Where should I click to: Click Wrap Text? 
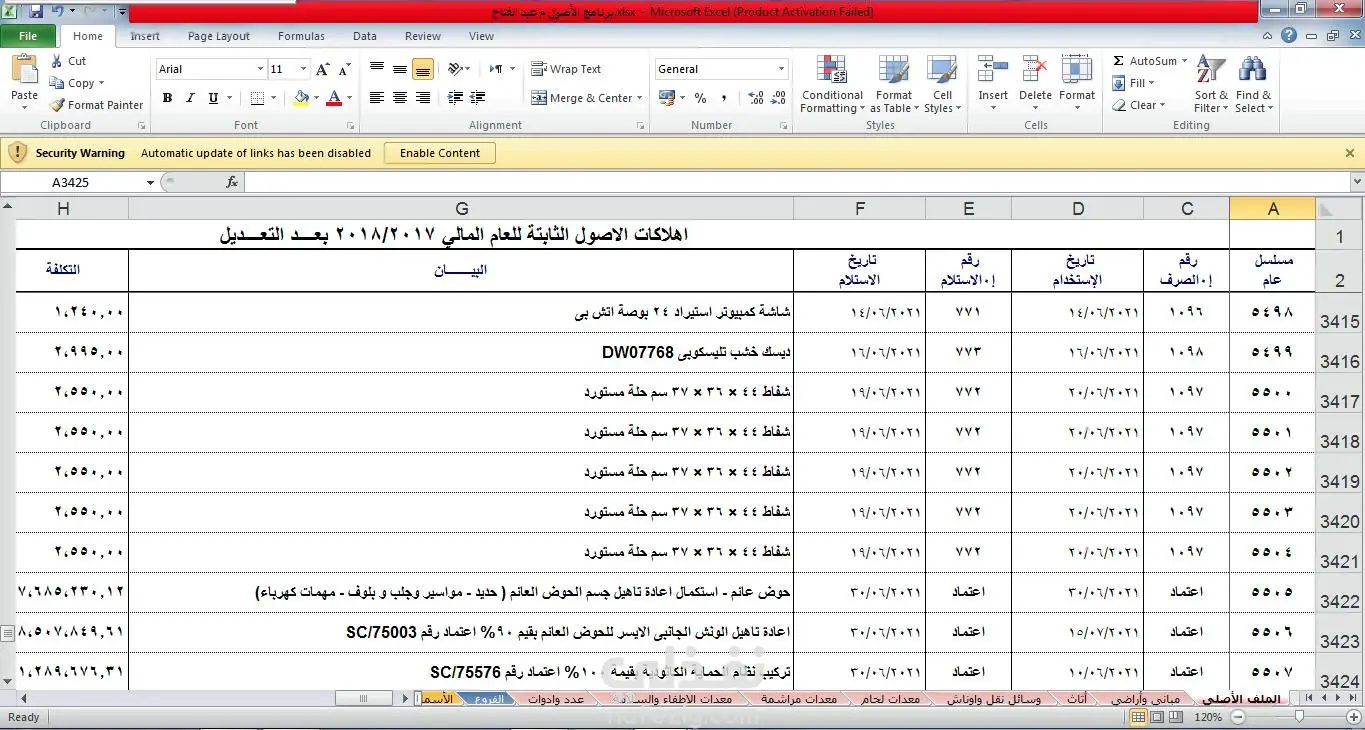566,69
